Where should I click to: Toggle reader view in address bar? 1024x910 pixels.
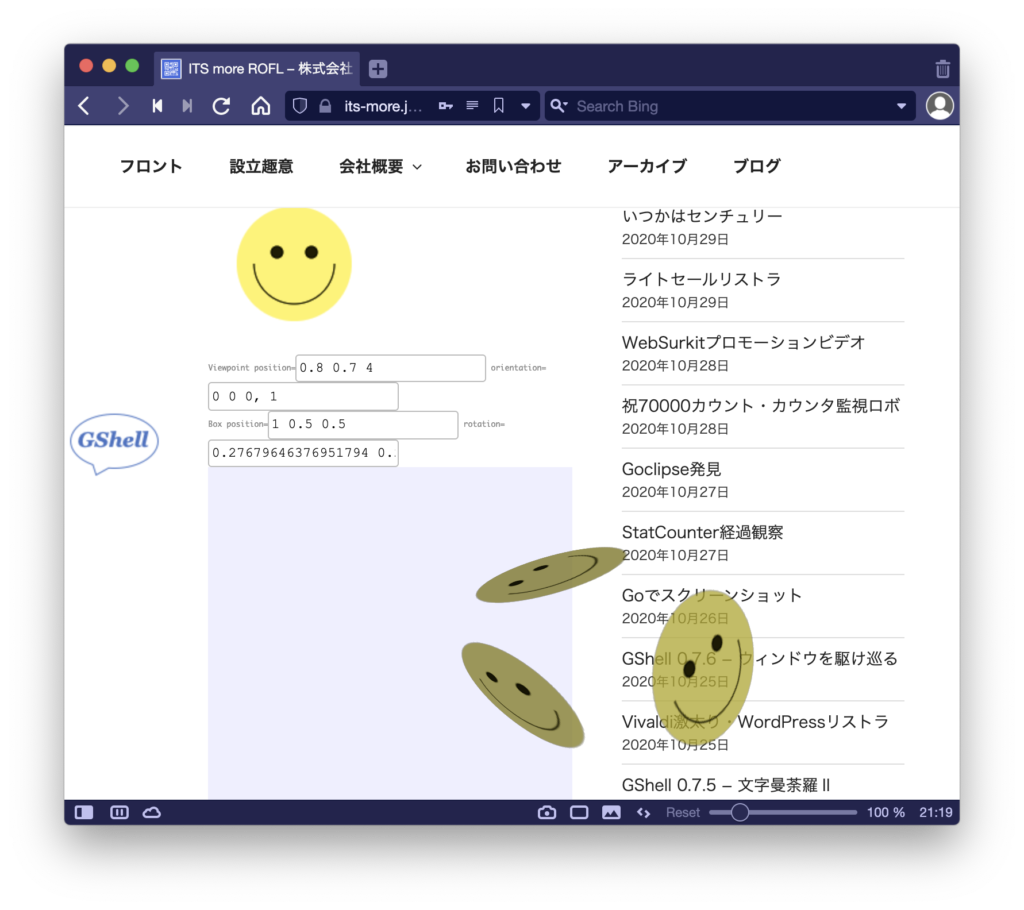472,106
